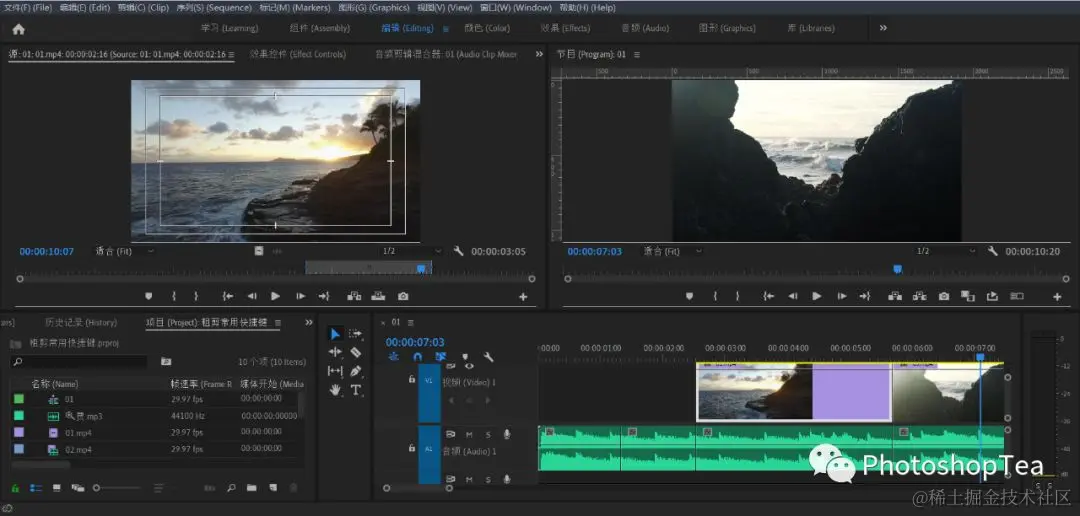Open Program monitor button editor plus
1080x516 pixels.
[1057, 297]
